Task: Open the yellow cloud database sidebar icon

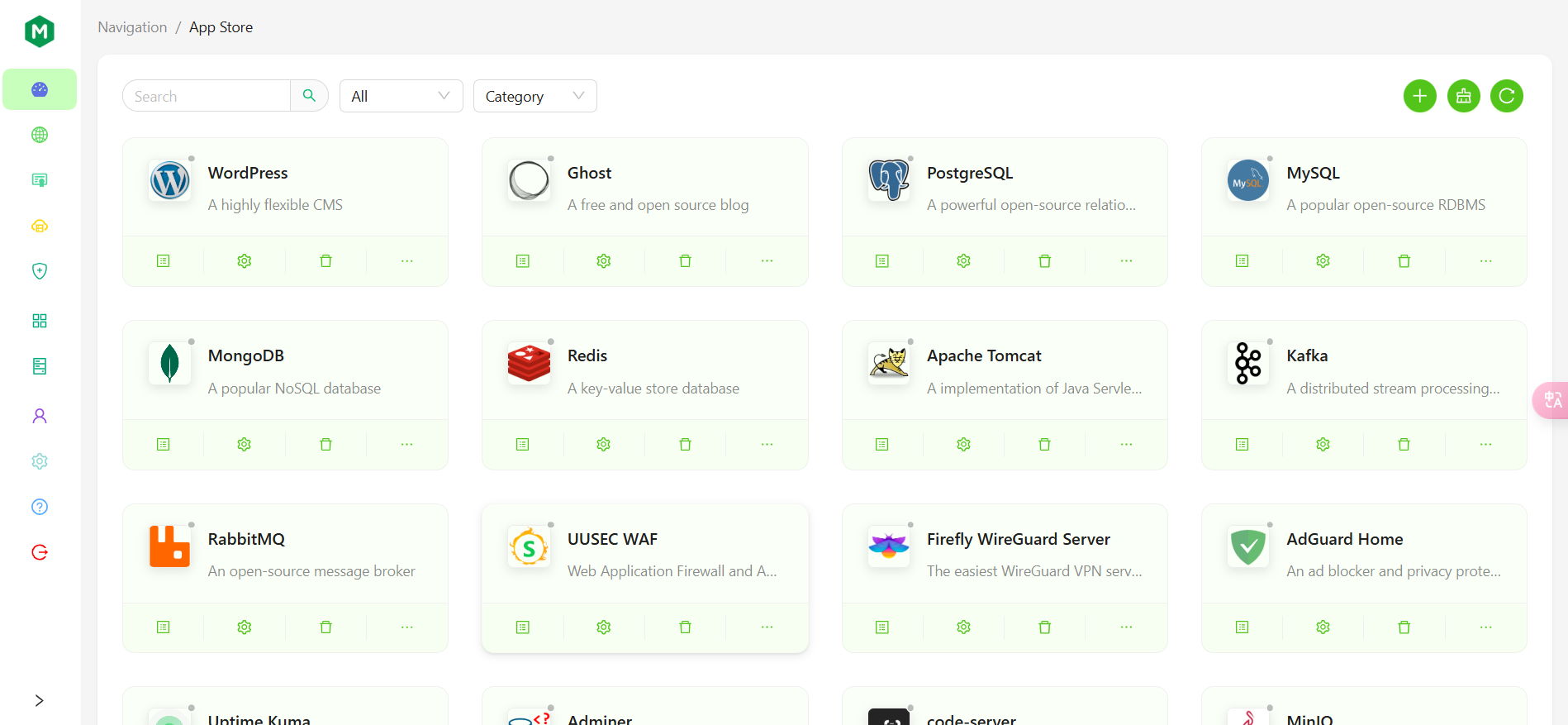Action: coord(40,226)
